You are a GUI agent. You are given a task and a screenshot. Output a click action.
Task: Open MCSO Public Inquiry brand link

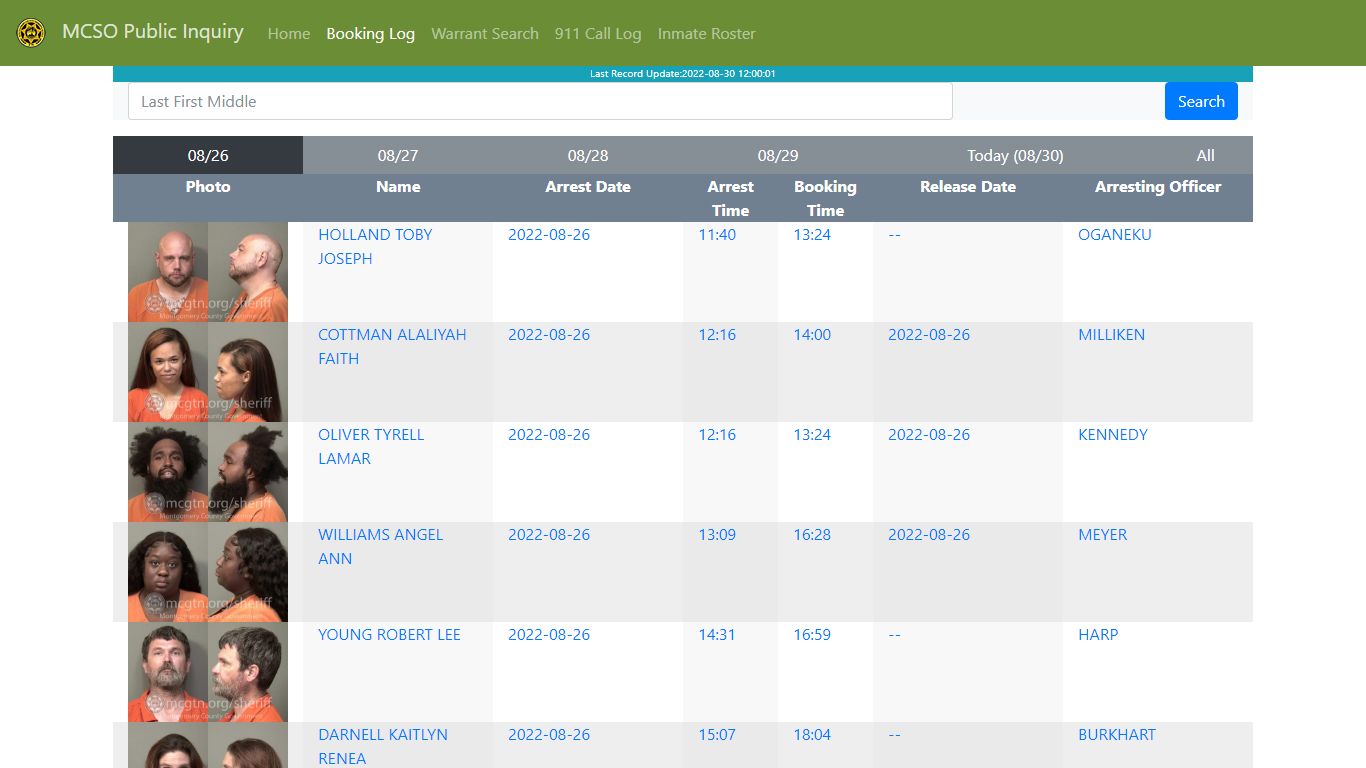152,32
